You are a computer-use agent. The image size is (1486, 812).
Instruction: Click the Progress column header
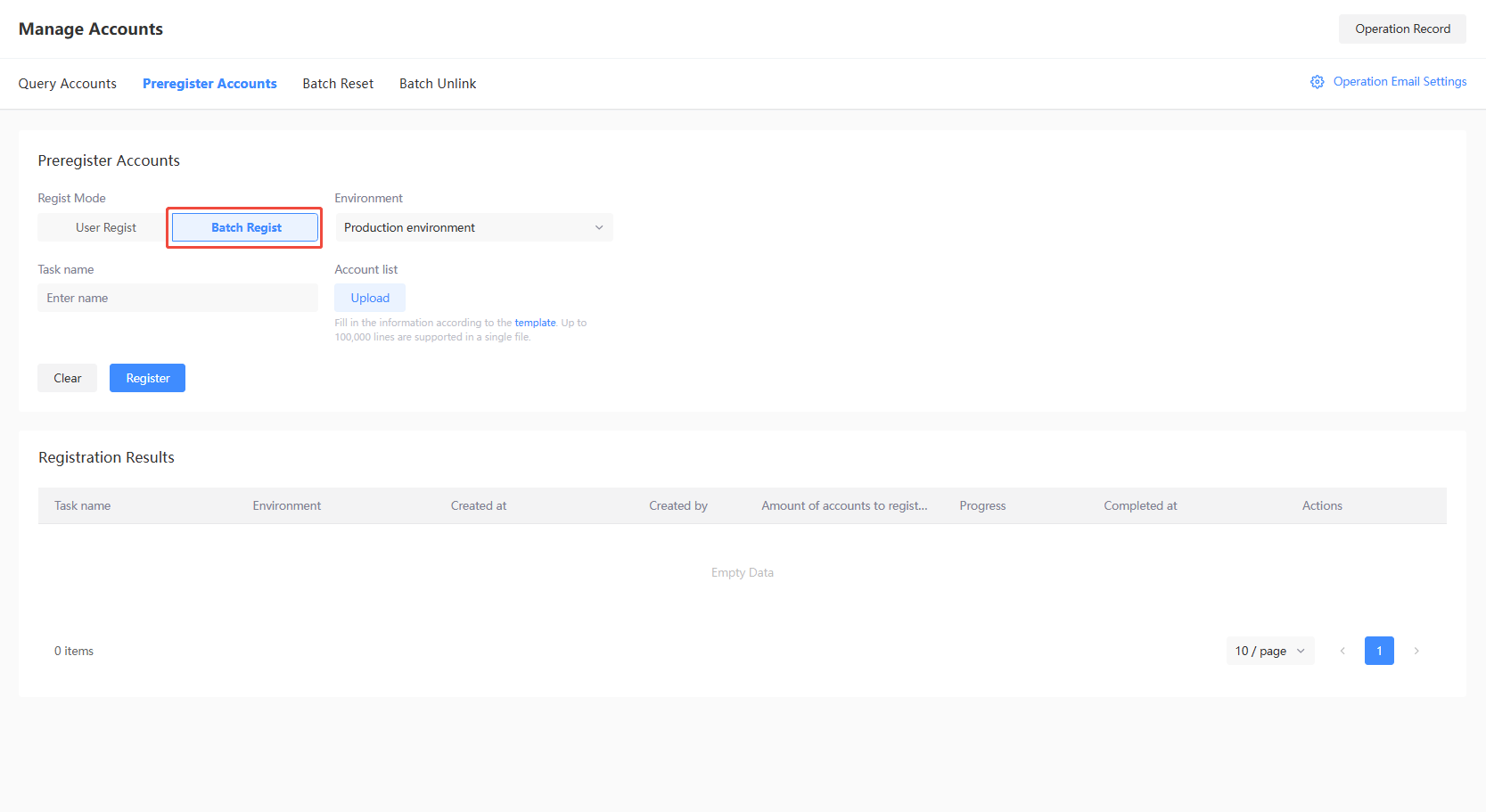point(982,505)
